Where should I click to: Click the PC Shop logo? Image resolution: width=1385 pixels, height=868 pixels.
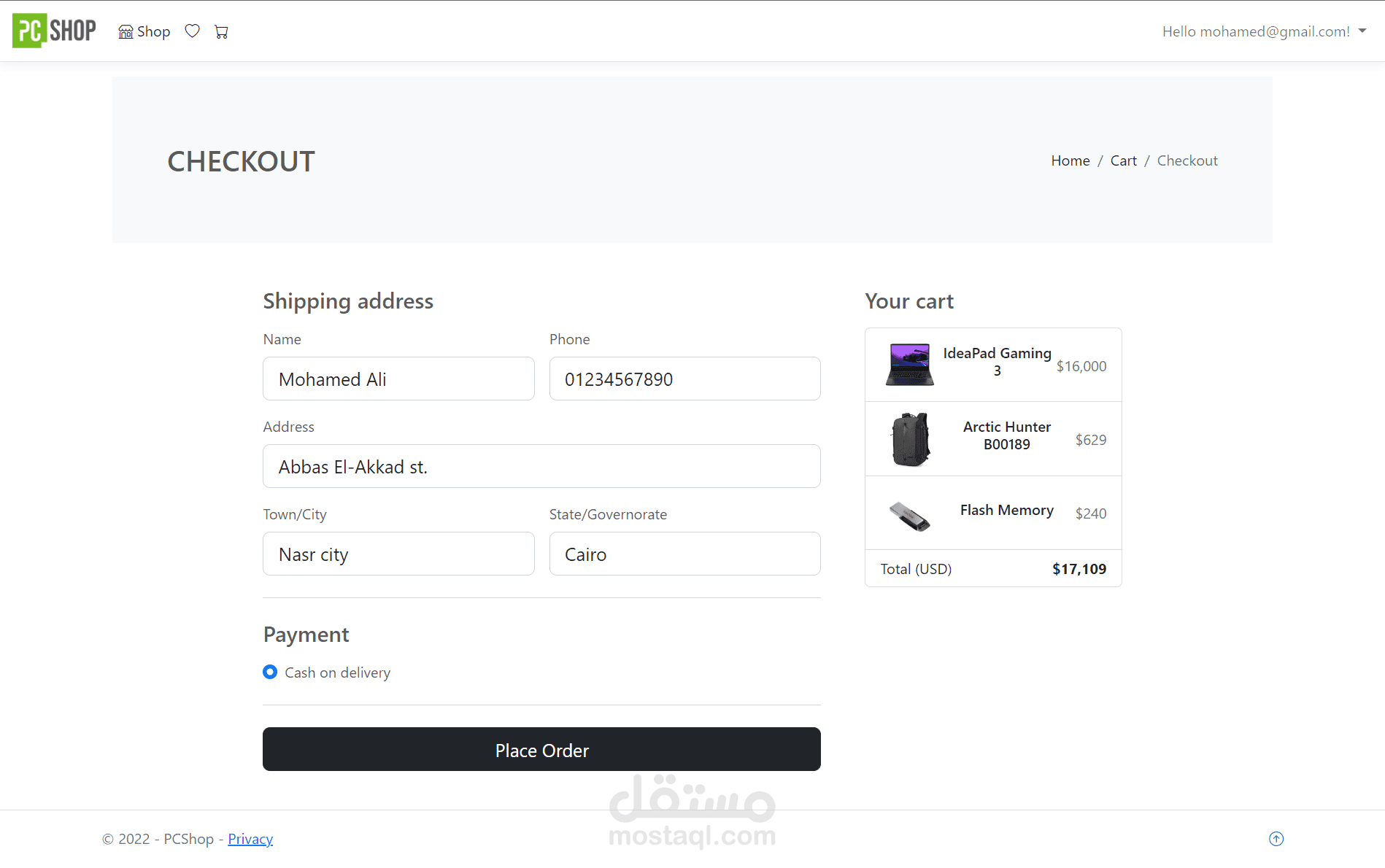54,31
